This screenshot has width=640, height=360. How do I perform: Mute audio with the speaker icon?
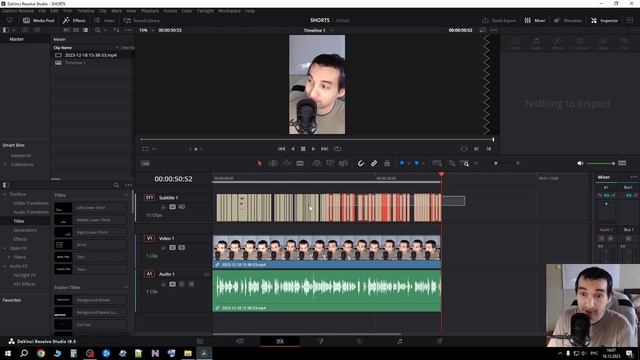pyautogui.click(x=580, y=163)
